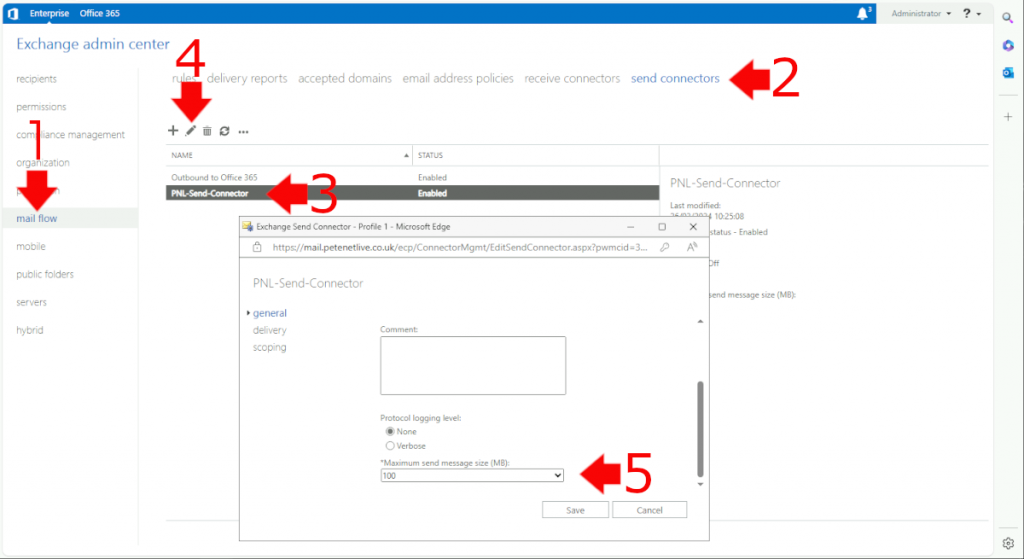
Task: Select the Verbose protocol logging option
Action: point(390,445)
